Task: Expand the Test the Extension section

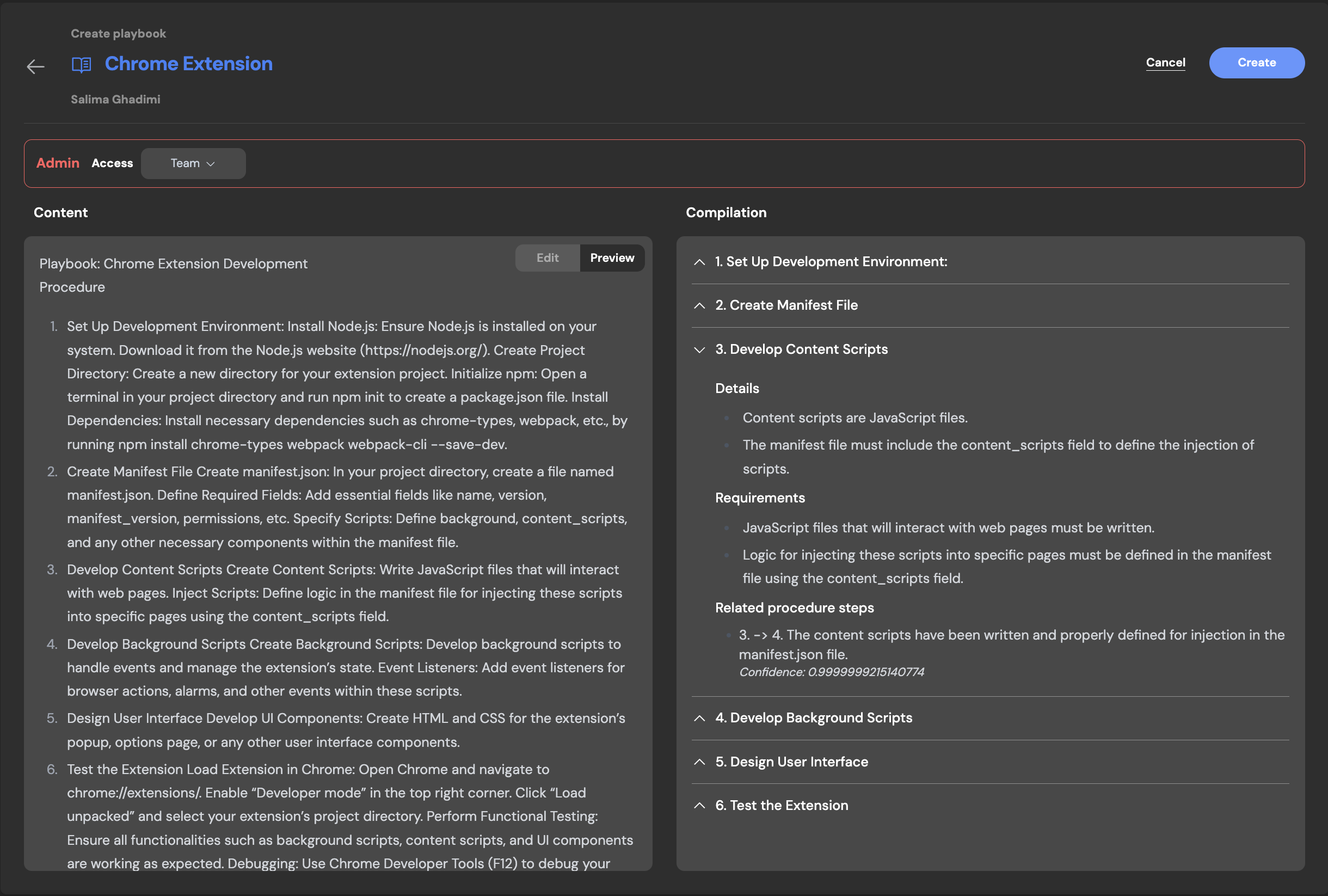Action: pos(699,805)
